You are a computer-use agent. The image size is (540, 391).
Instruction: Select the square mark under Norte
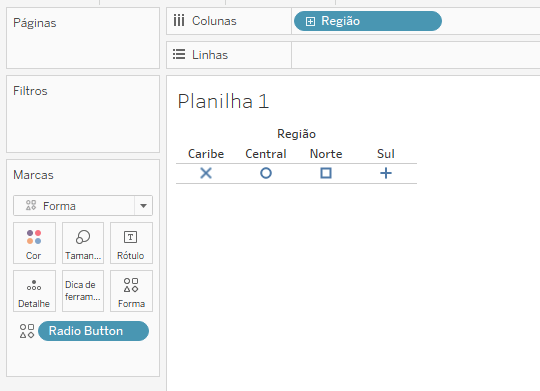pyautogui.click(x=326, y=173)
